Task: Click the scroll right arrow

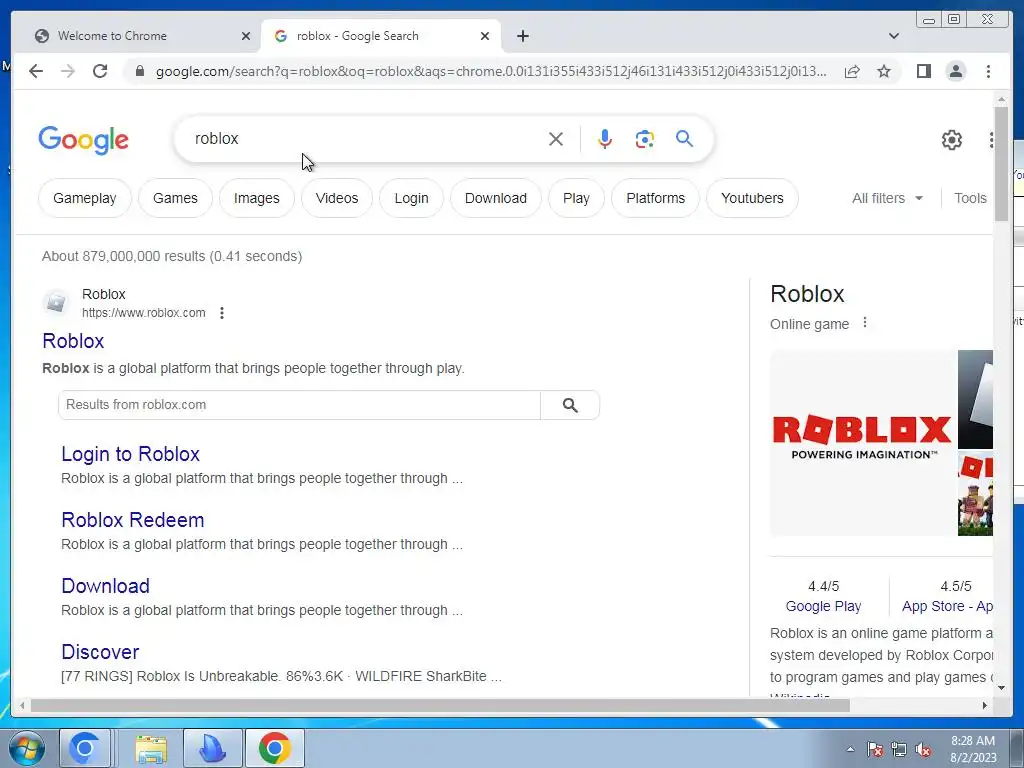Action: click(985, 705)
